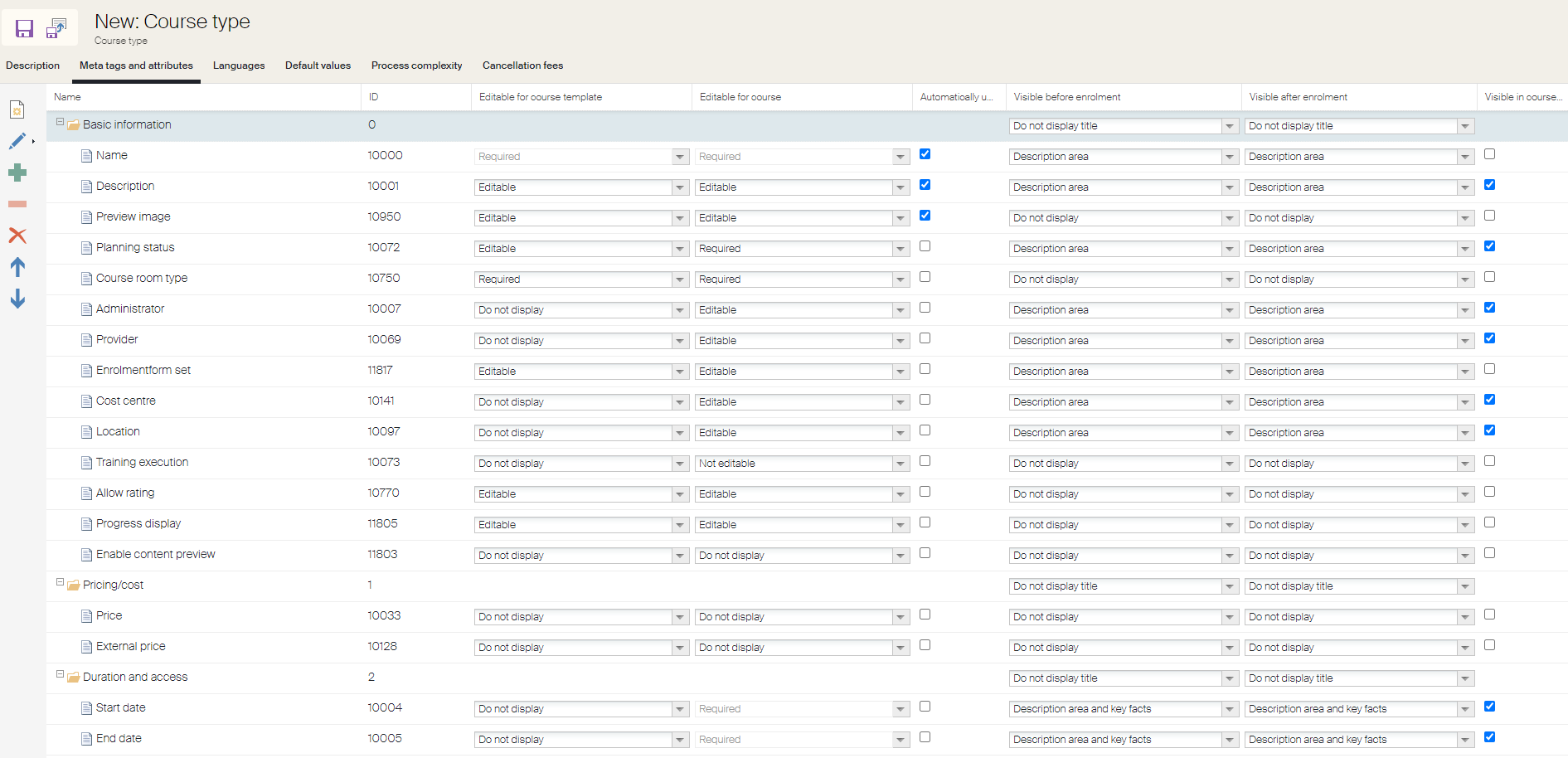The height and width of the screenshot is (758, 1568).
Task: Switch to the Languages tab
Action: pyautogui.click(x=239, y=66)
